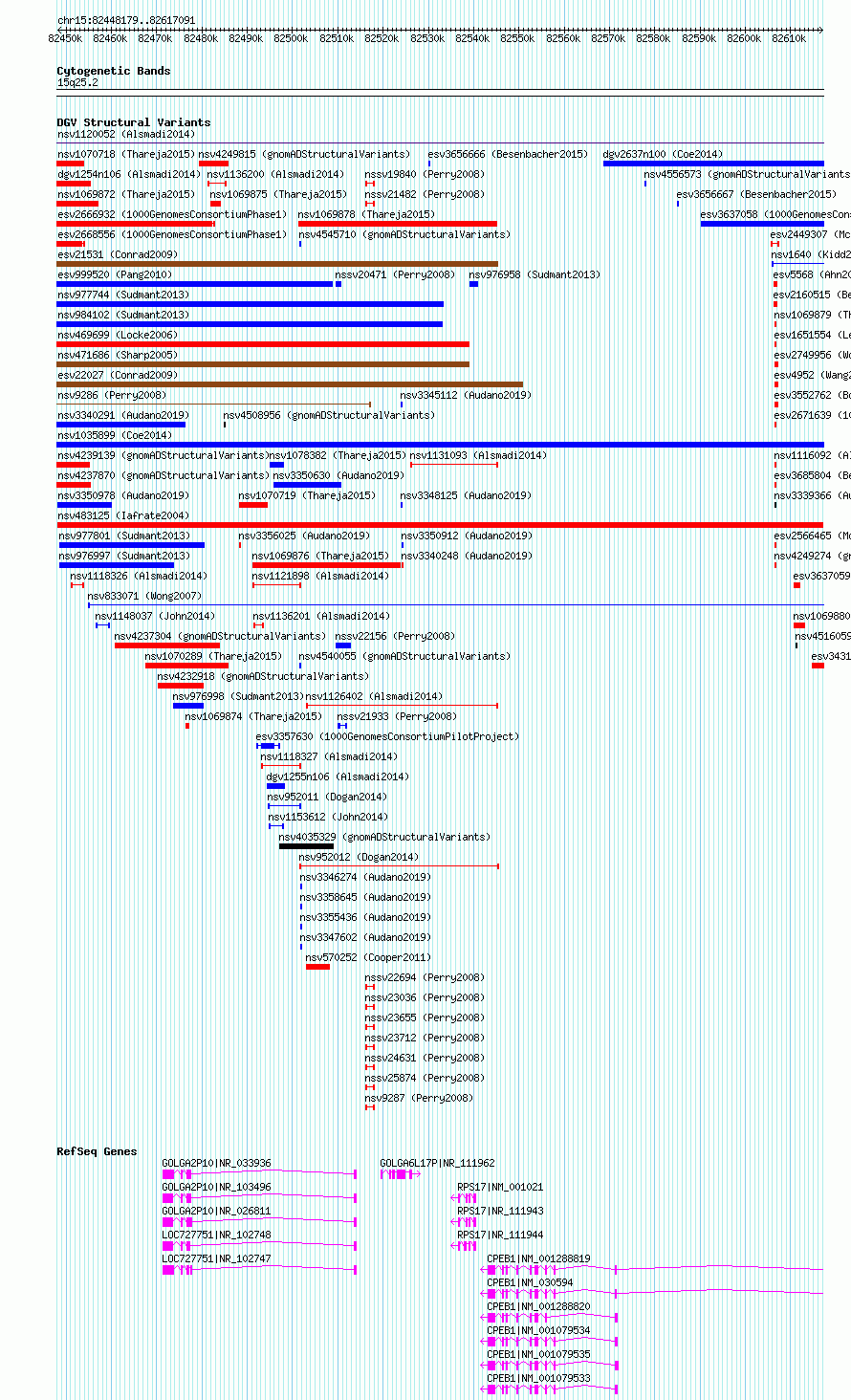Click the chr15:82448179..82617091 region label
Viewport: 851px width, 1400px height.
[126, 20]
